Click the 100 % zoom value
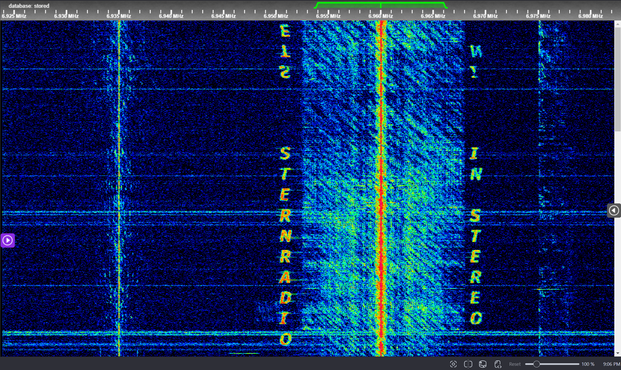Image resolution: width=621 pixels, height=370 pixels. (x=588, y=364)
